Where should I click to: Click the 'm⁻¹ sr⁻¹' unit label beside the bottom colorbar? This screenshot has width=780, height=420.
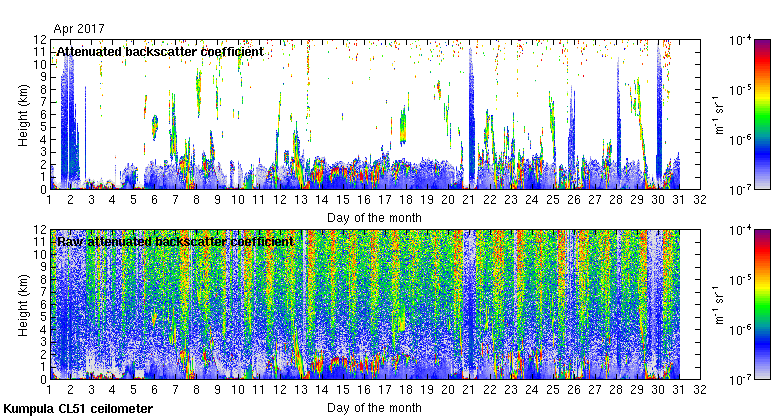(x=717, y=304)
